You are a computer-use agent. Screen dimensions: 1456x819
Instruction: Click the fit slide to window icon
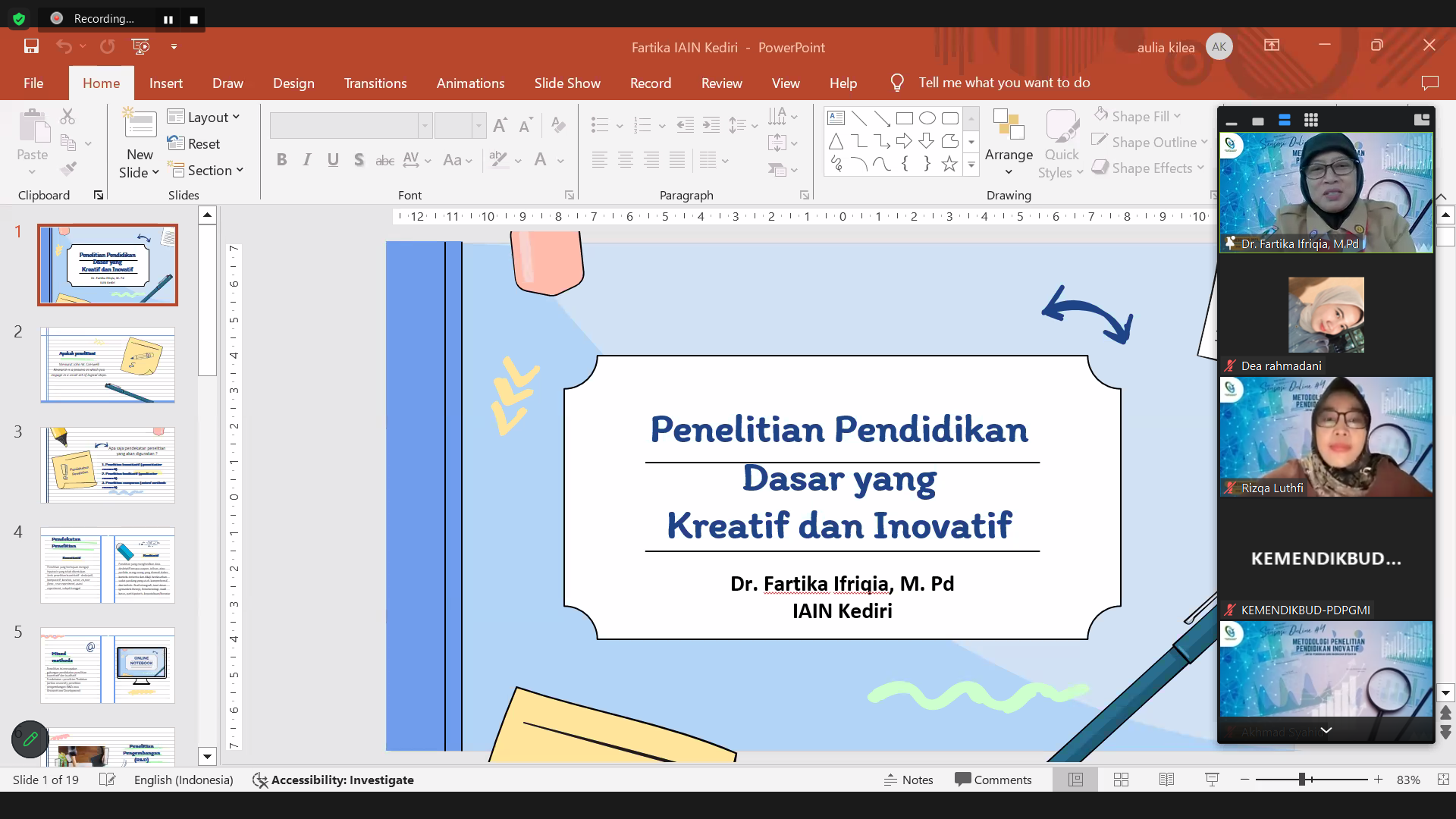point(1442,780)
